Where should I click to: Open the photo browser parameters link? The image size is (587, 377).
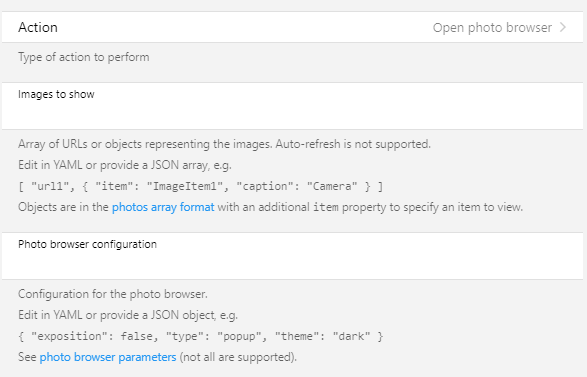(x=108, y=357)
